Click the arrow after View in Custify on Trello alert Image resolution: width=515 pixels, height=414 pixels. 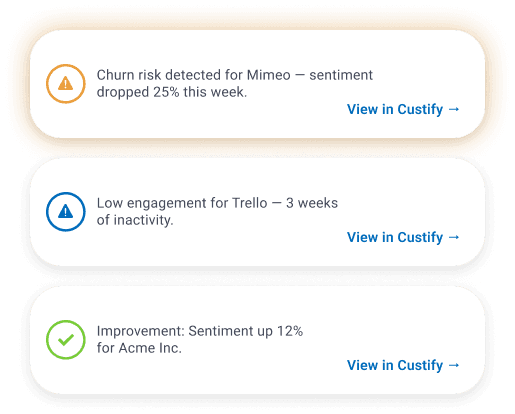[x=454, y=237]
